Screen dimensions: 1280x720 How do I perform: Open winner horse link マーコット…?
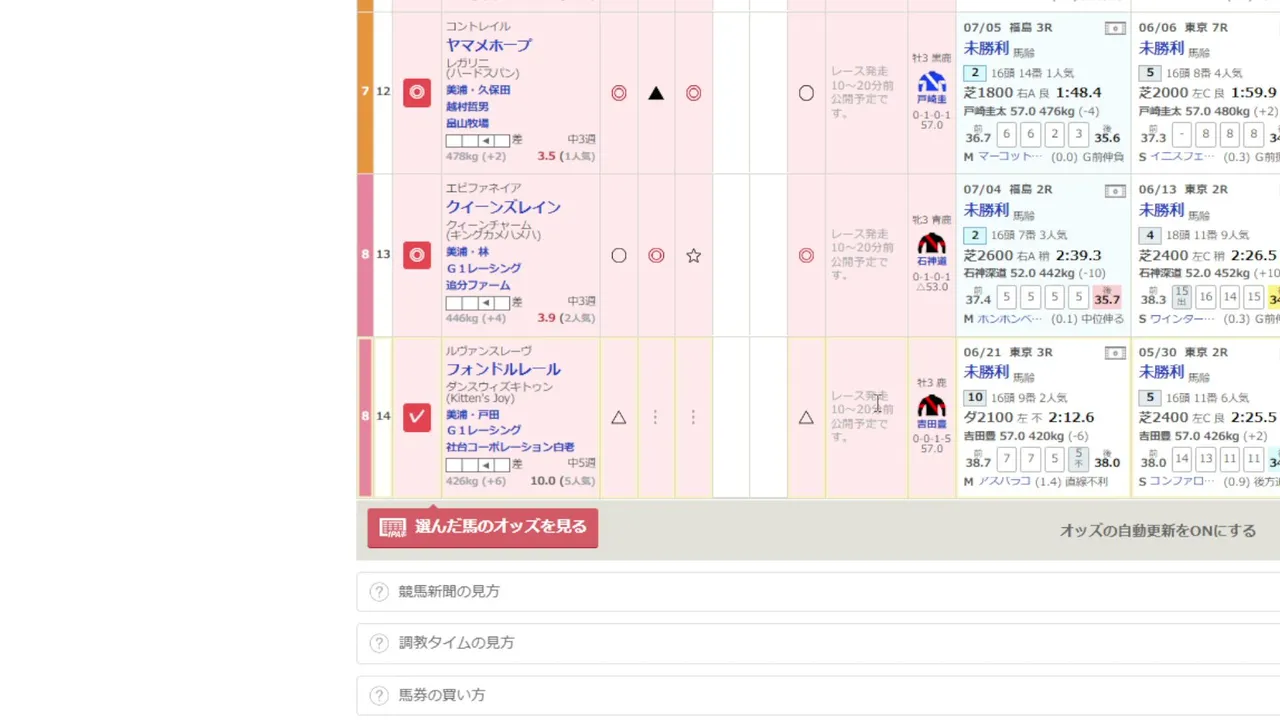coord(1010,157)
